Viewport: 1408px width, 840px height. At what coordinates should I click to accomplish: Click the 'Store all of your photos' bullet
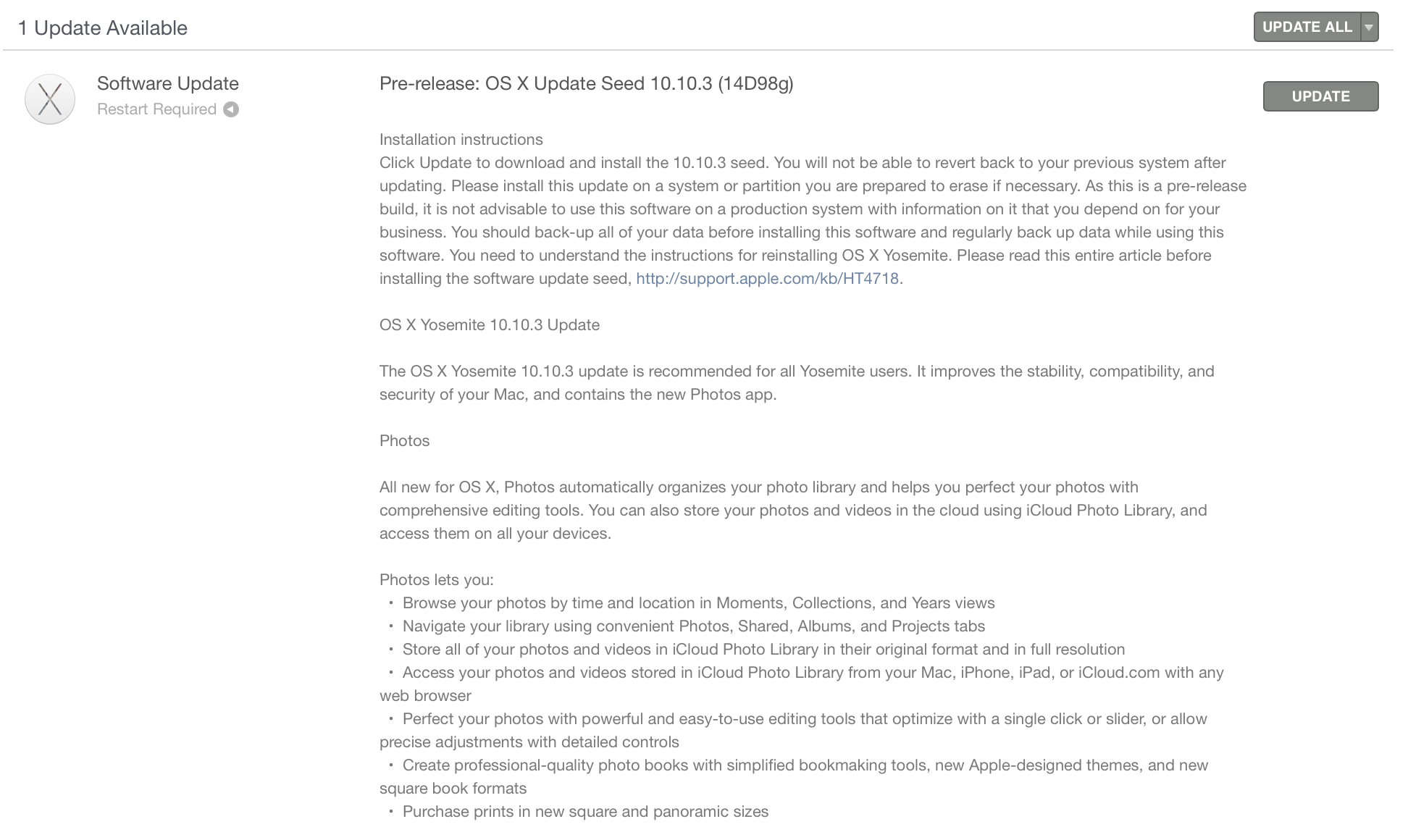tap(763, 650)
